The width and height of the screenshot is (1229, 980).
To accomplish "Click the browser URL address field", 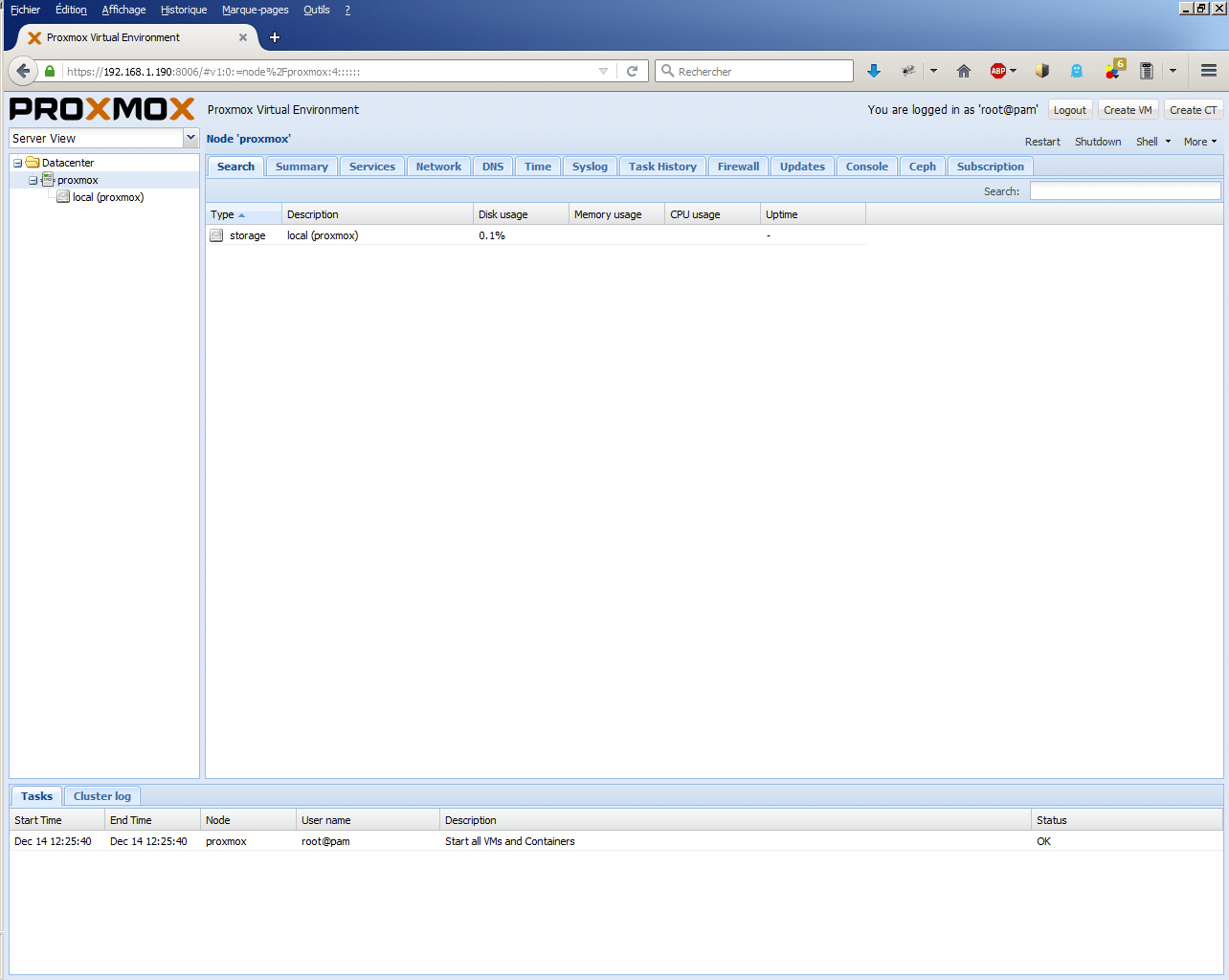I will [328, 71].
